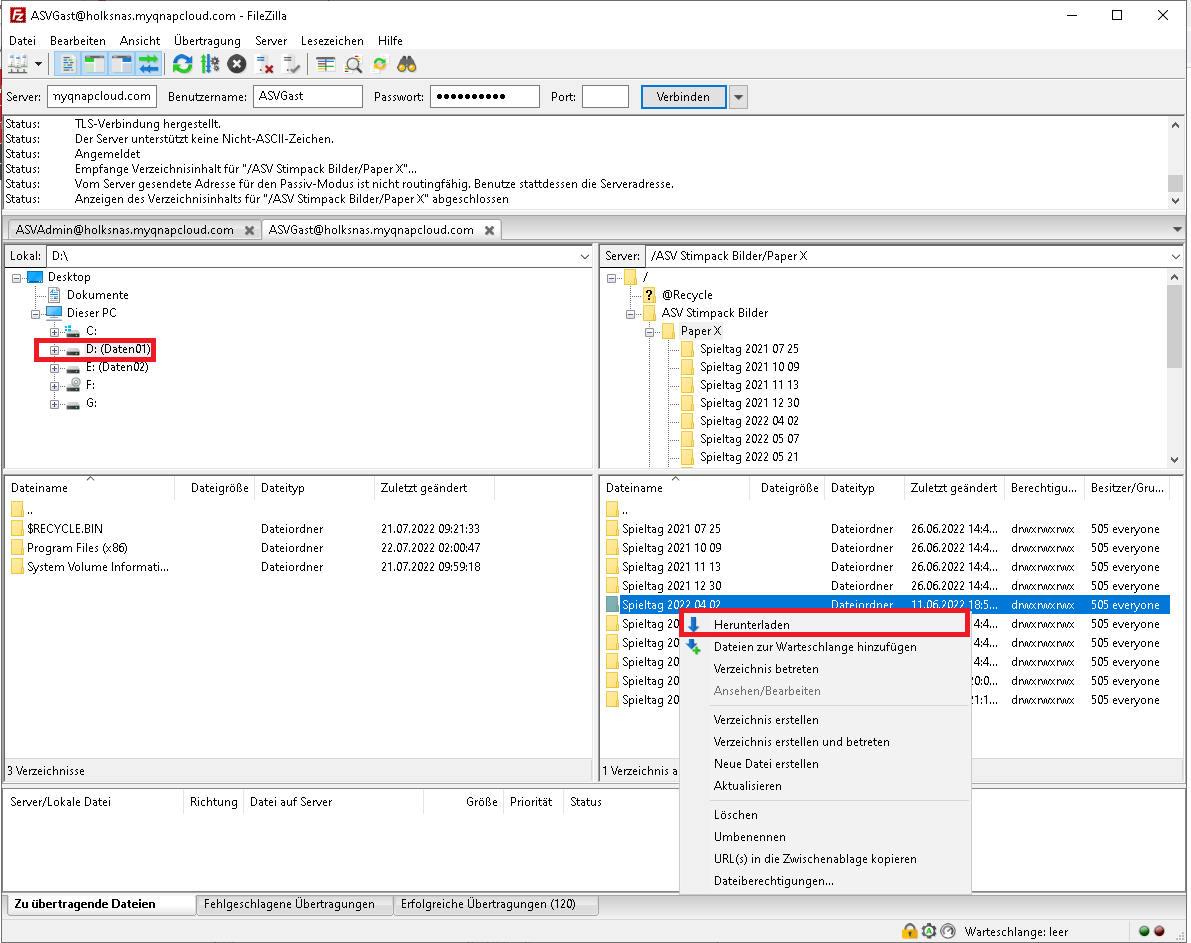1191x943 pixels.
Task: Click the red activity LED indicator
Action: 1159,931
